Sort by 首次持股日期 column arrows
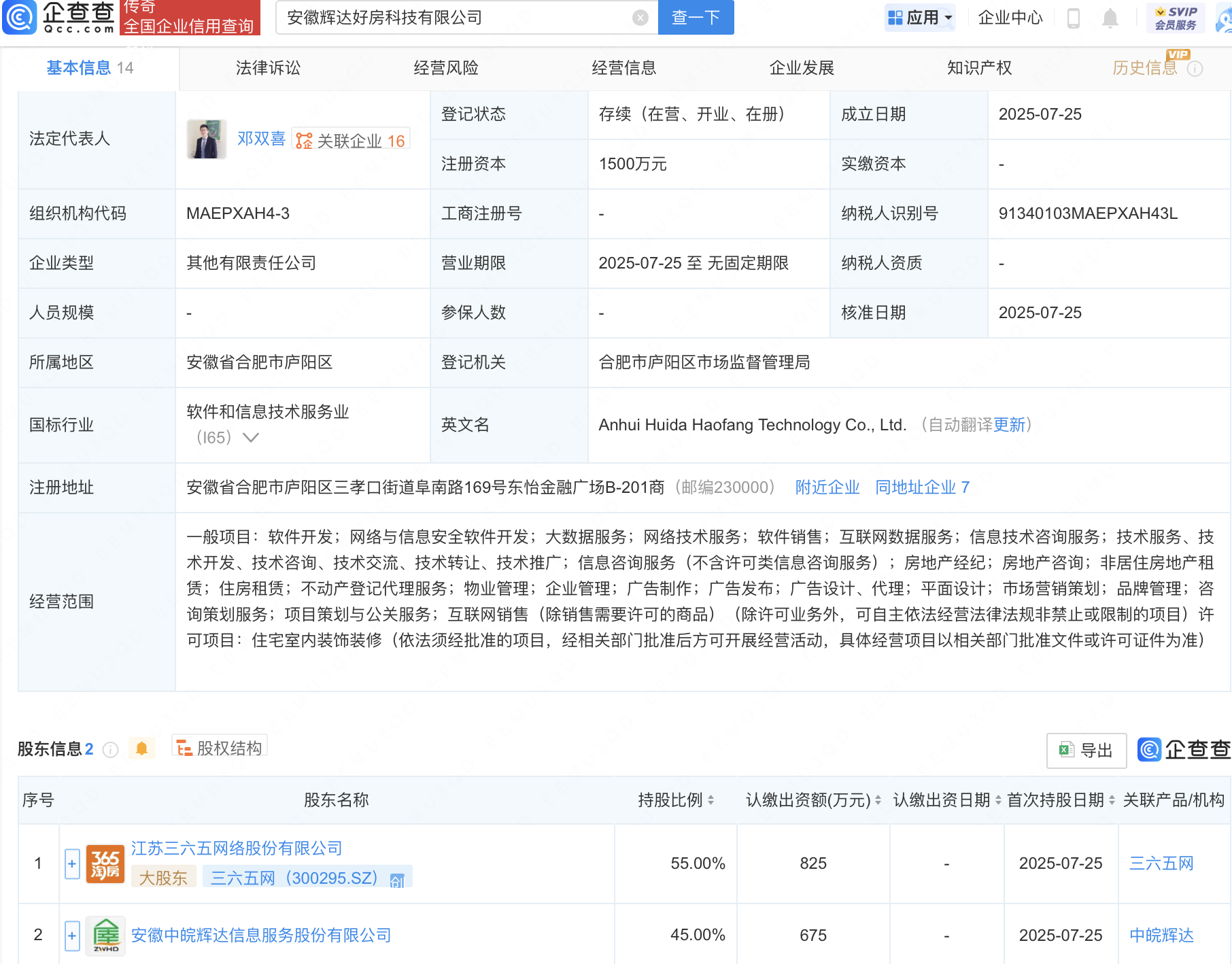 [x=1112, y=800]
